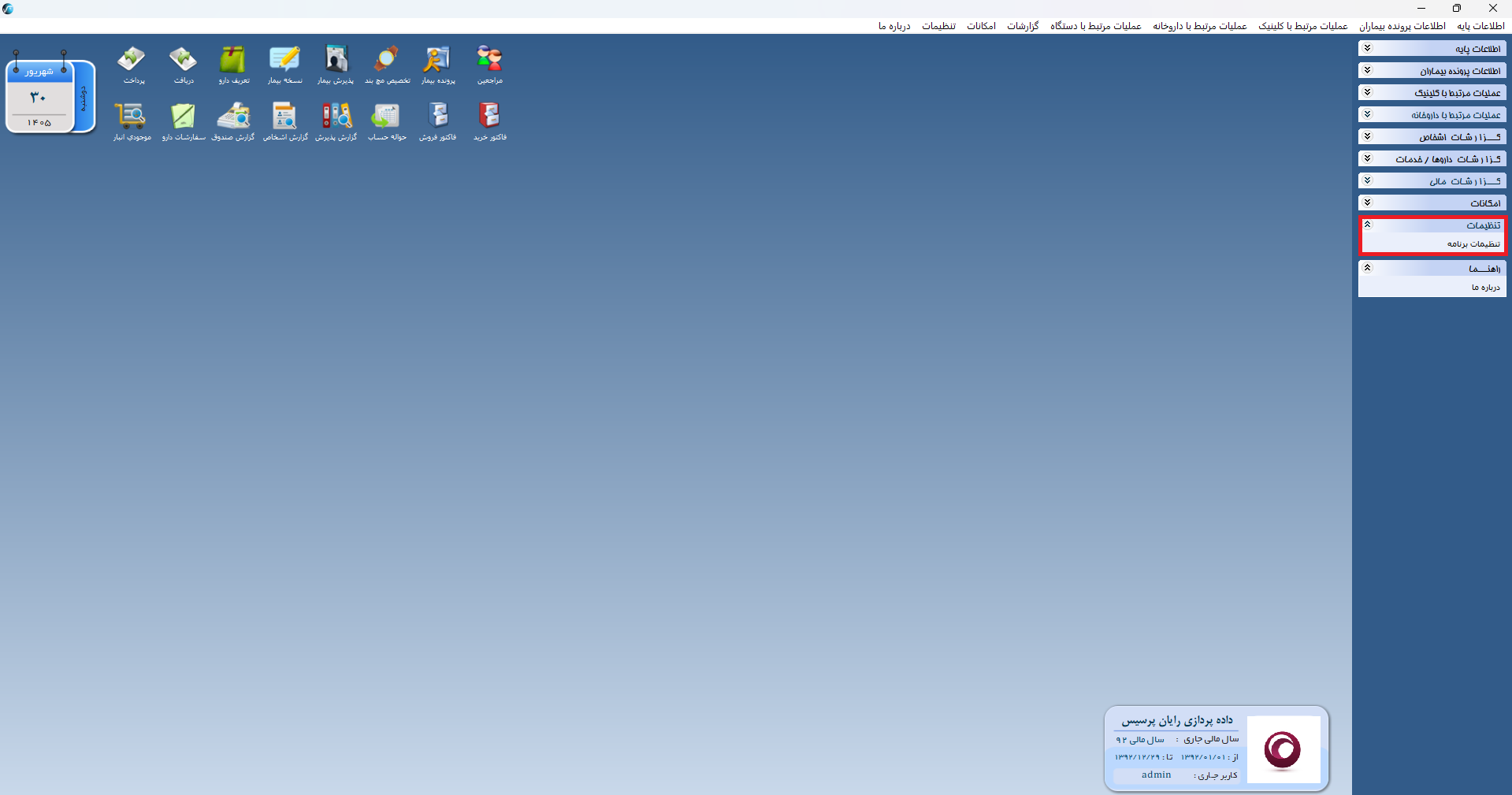The width and height of the screenshot is (1512, 795).
Task: Open the گزارشات menu in menu bar
Action: (1023, 26)
